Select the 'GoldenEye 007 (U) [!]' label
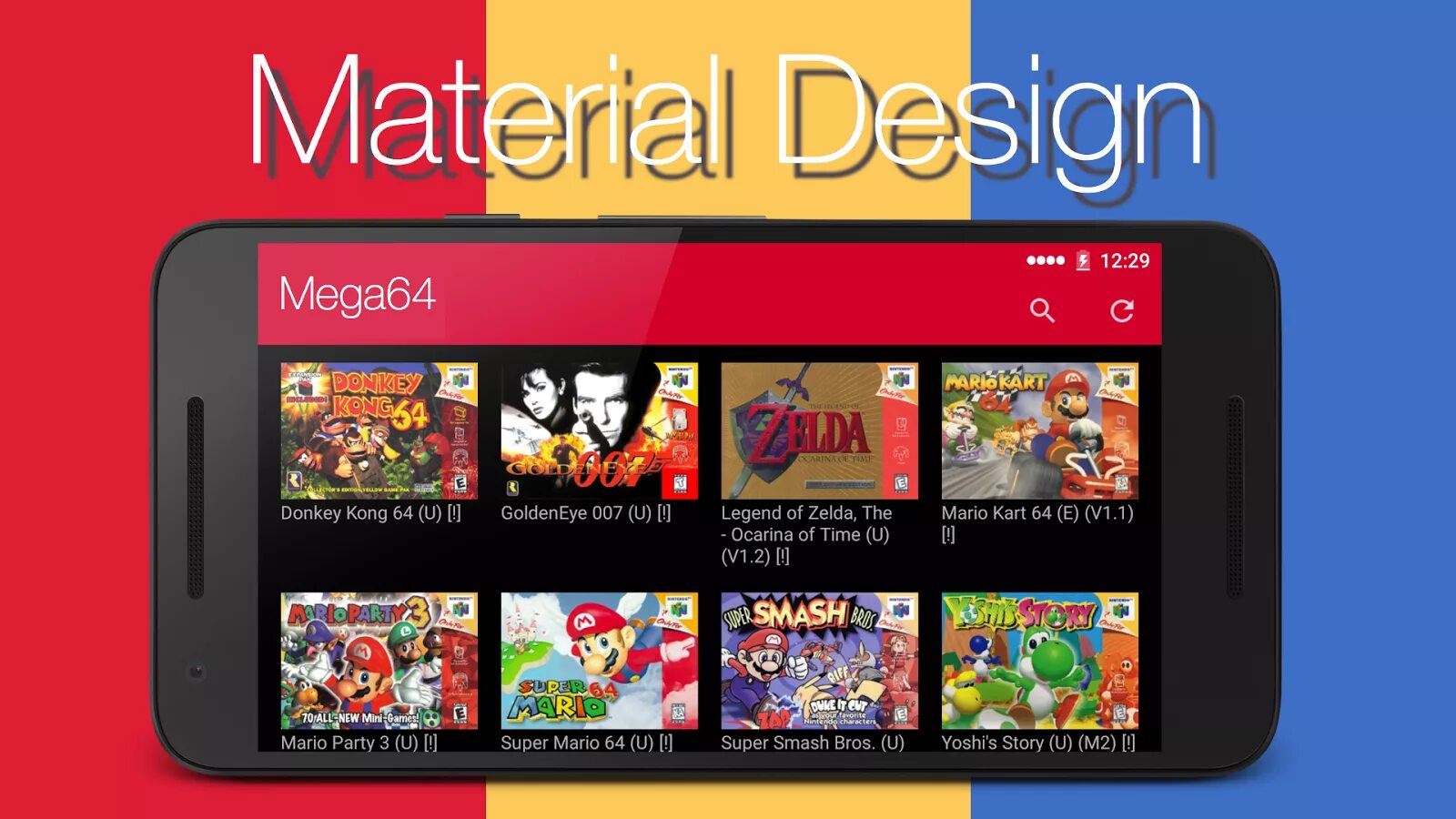The width and height of the screenshot is (1456, 819). (x=585, y=513)
